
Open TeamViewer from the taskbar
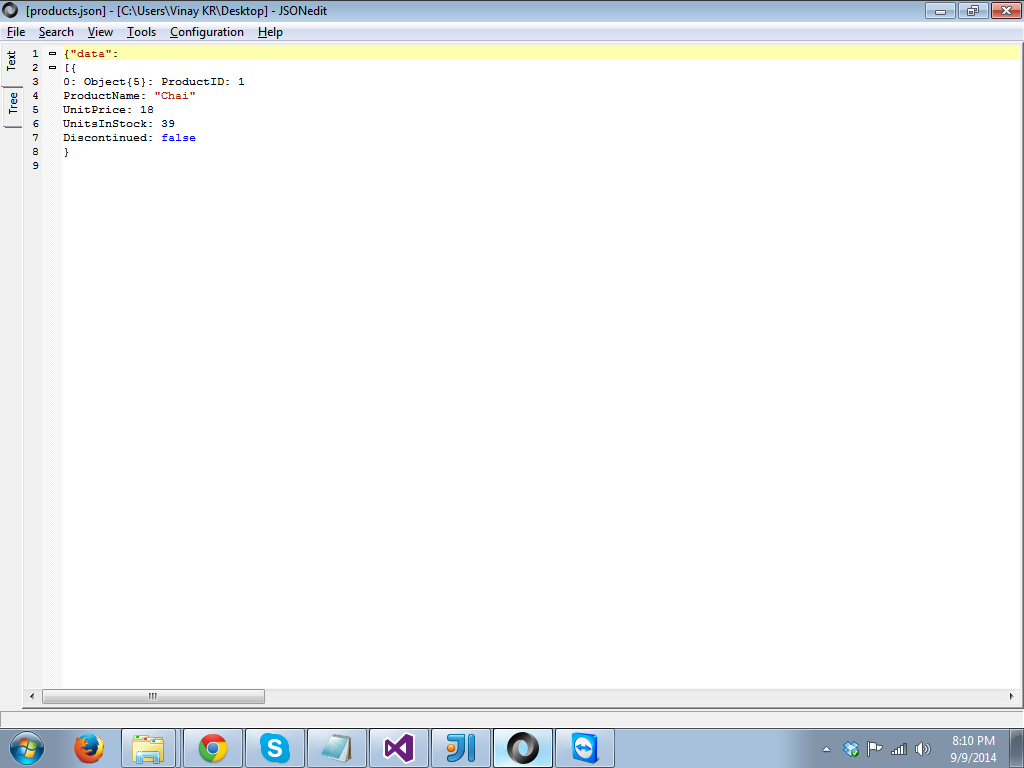pyautogui.click(x=584, y=748)
